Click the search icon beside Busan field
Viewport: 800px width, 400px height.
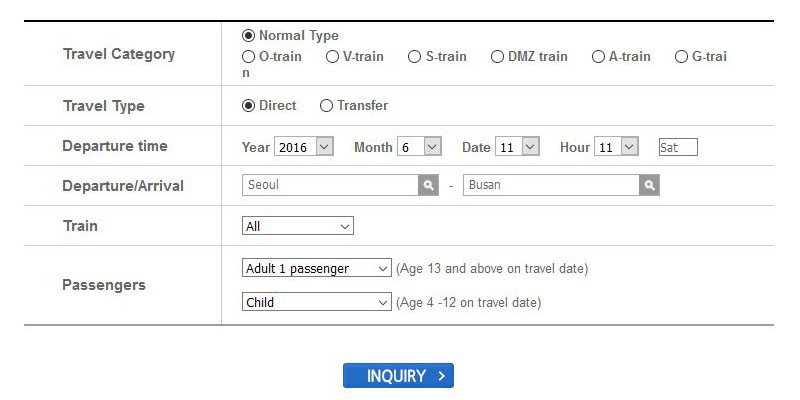tap(650, 185)
